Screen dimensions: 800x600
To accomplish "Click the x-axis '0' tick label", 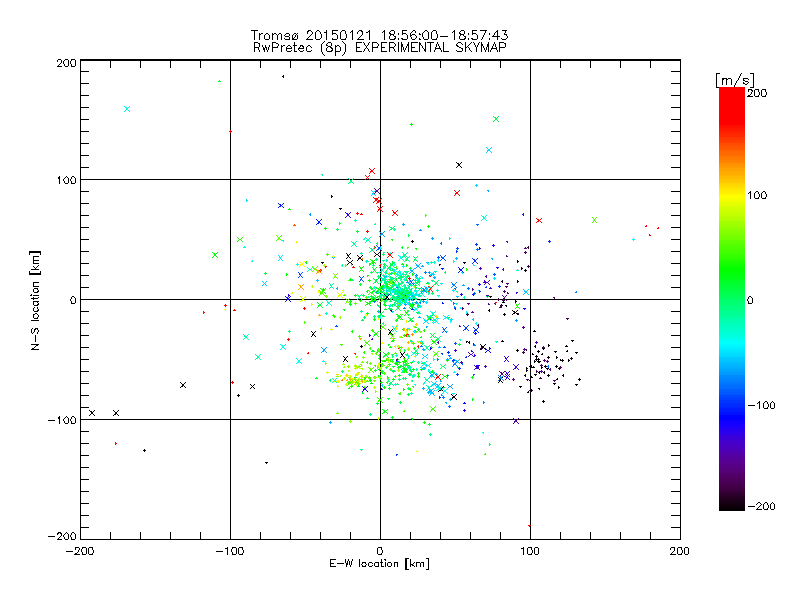I will coord(380,551).
